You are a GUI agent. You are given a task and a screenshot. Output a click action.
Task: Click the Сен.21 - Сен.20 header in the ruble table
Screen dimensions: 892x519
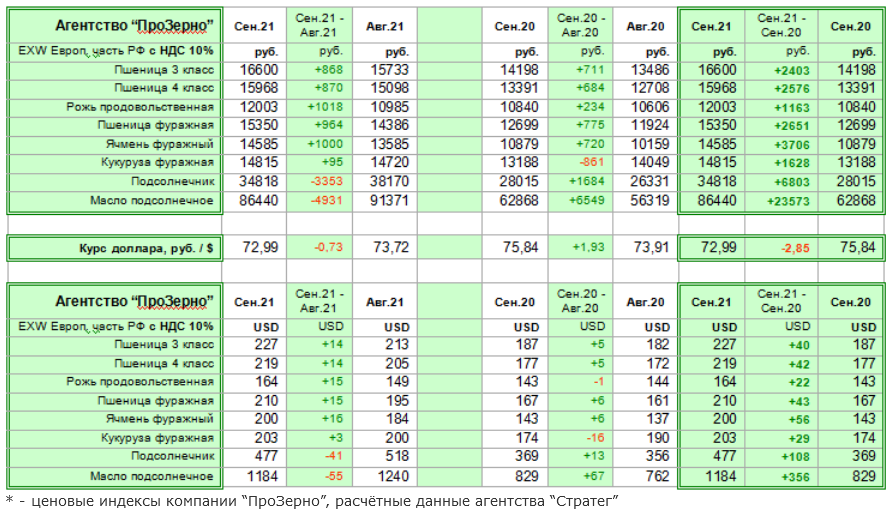tap(781, 26)
